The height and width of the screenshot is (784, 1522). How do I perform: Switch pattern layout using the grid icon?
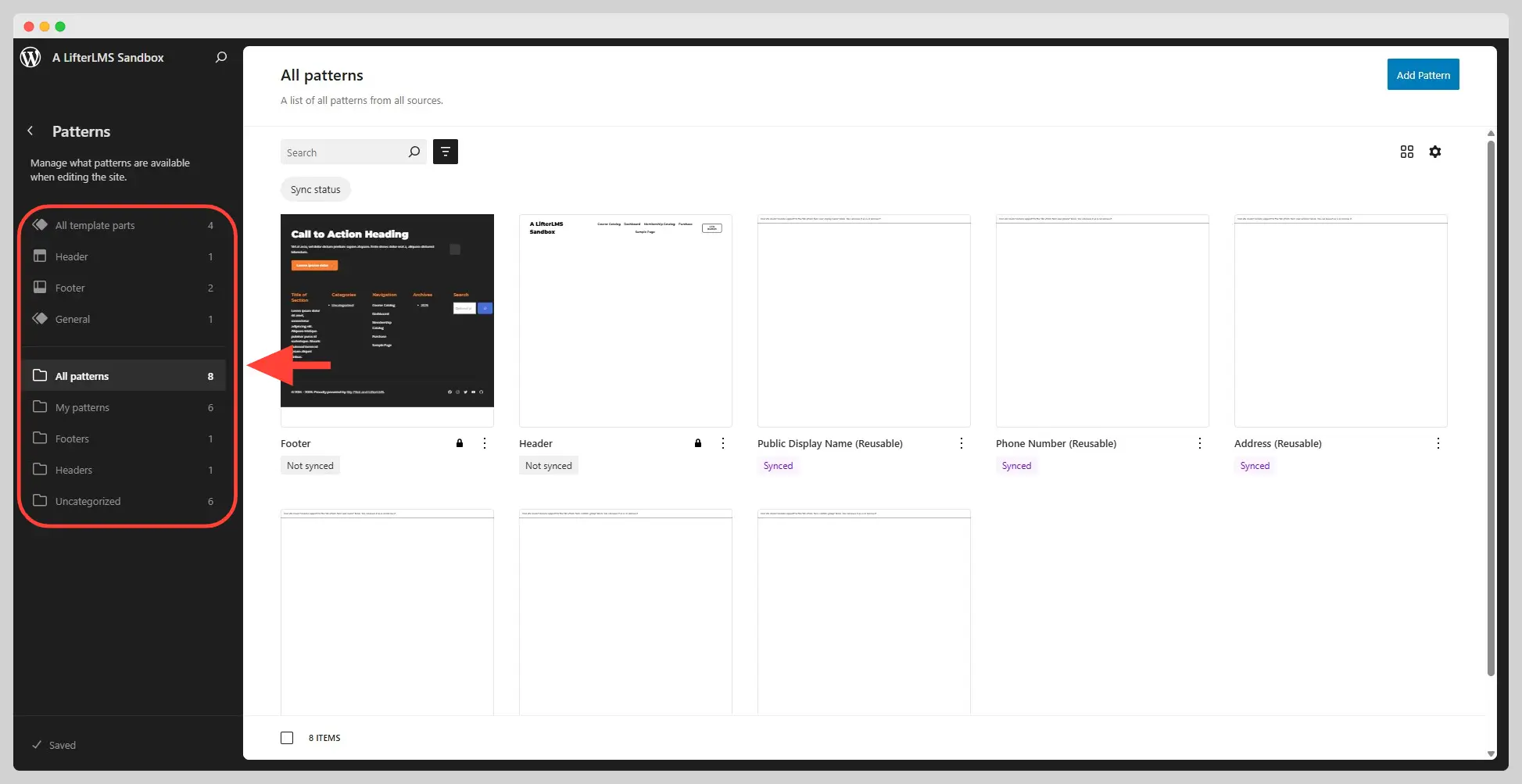click(1407, 152)
